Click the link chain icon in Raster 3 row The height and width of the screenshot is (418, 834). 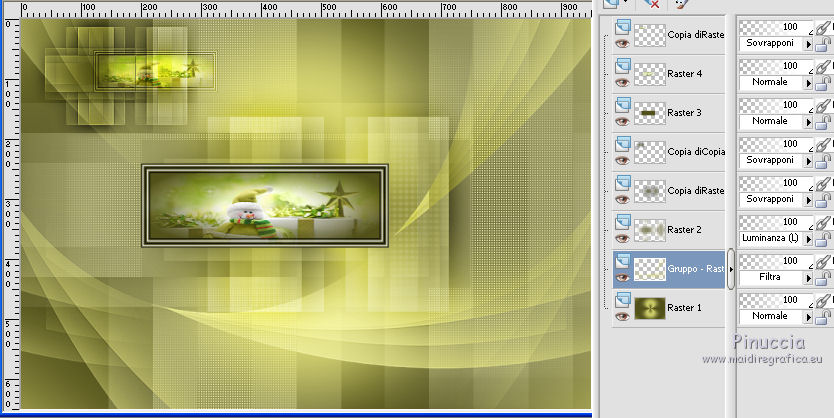point(824,105)
